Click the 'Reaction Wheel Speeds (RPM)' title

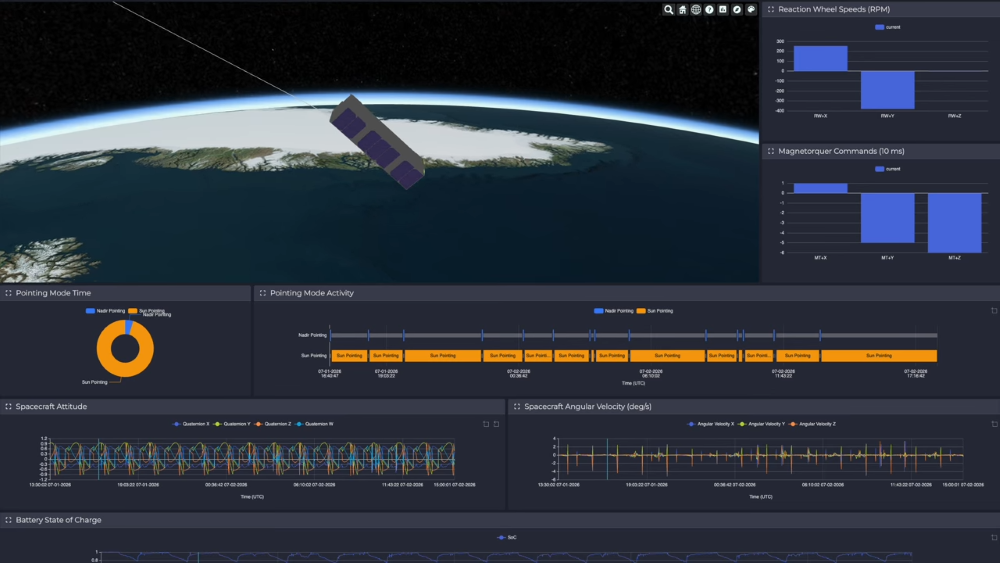click(x=834, y=10)
